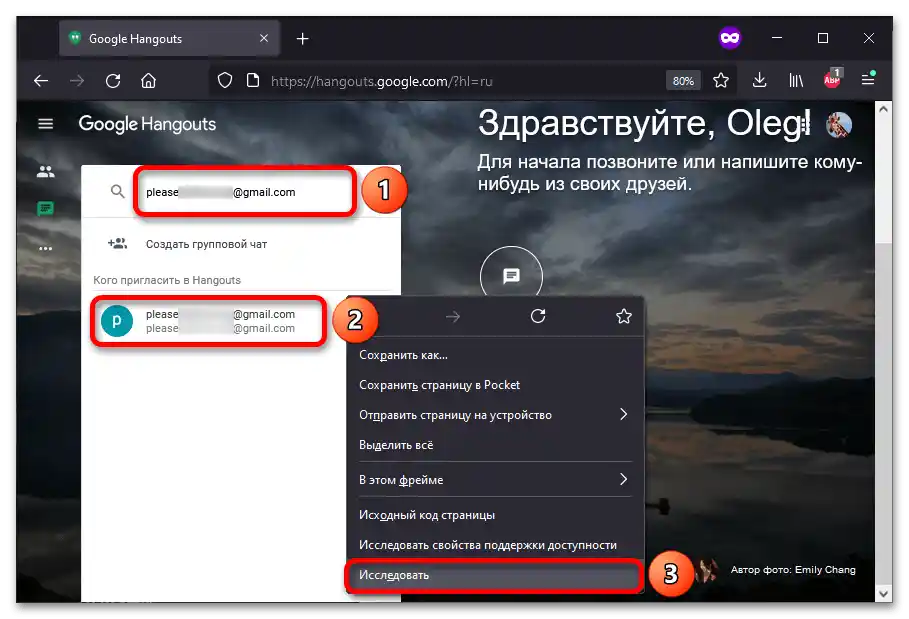Image resolution: width=909 pixels, height=619 pixels.
Task: Open the Firefox application menu
Action: coord(868,79)
